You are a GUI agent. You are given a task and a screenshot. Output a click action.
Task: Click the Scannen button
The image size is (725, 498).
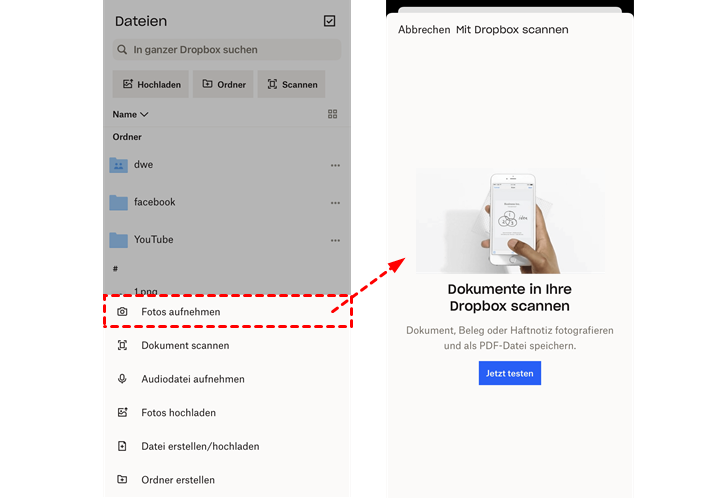click(x=291, y=84)
